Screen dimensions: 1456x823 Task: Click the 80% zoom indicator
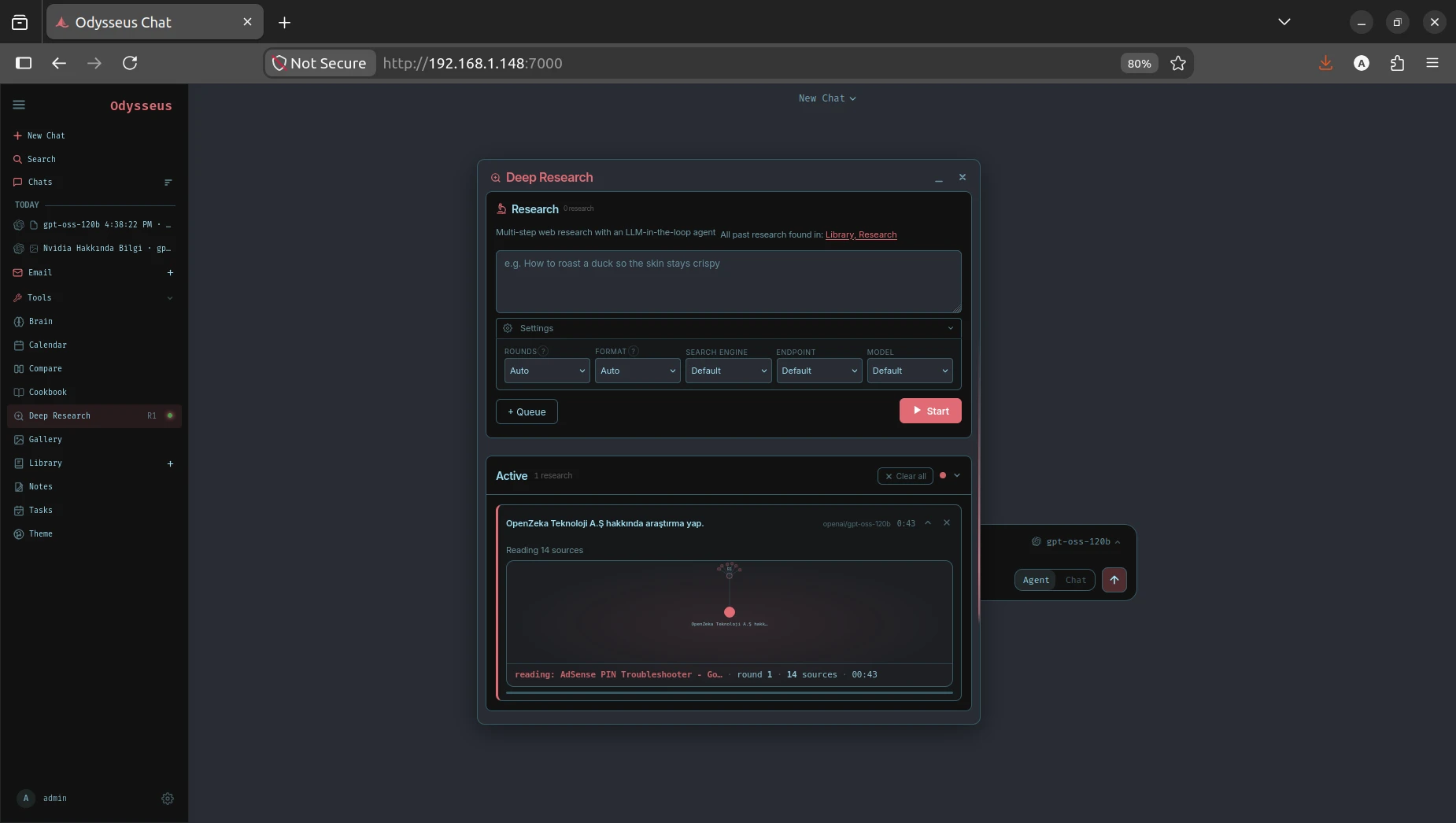pyautogui.click(x=1139, y=63)
